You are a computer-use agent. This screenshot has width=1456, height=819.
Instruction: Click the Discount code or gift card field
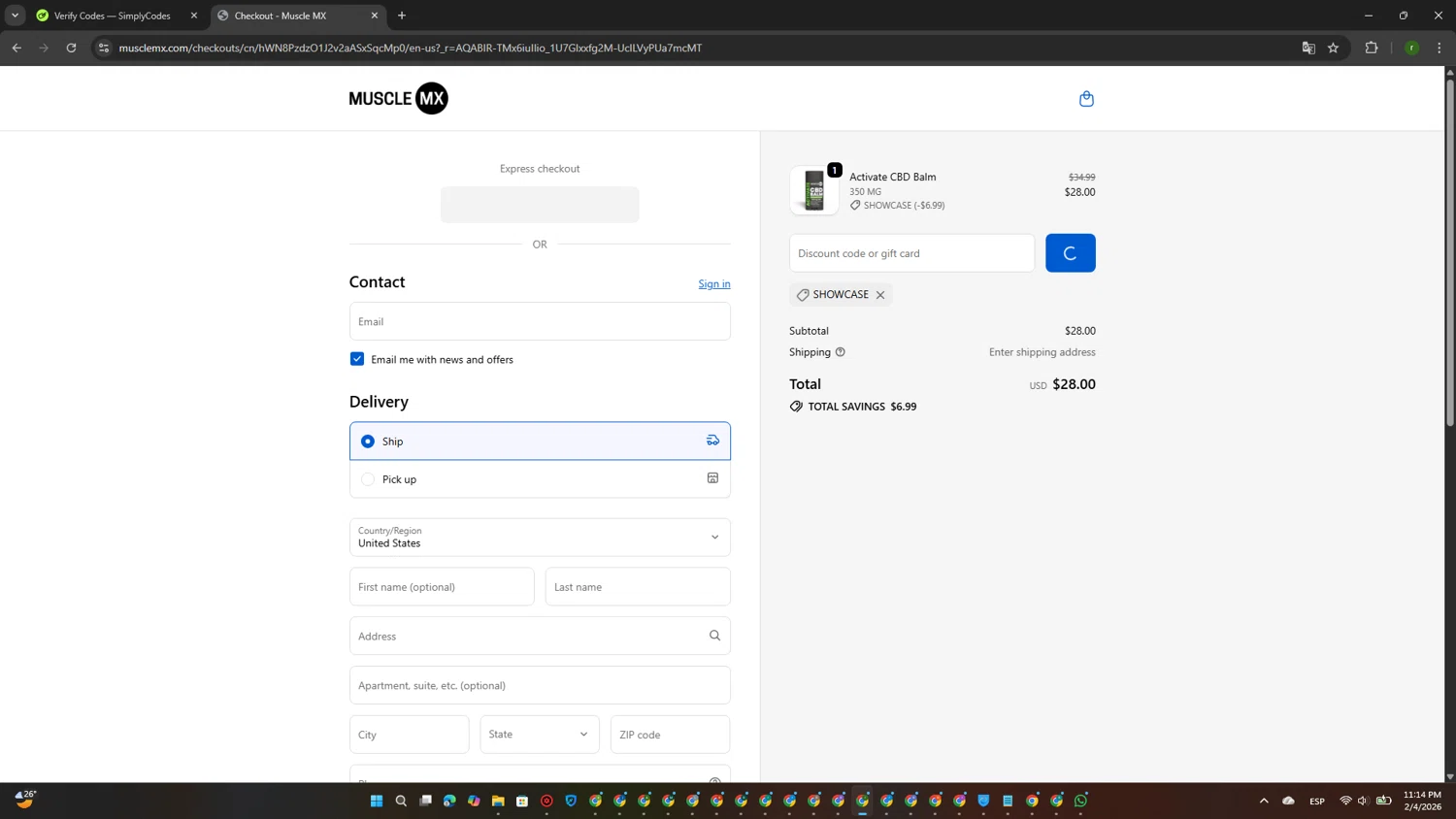[x=911, y=253]
